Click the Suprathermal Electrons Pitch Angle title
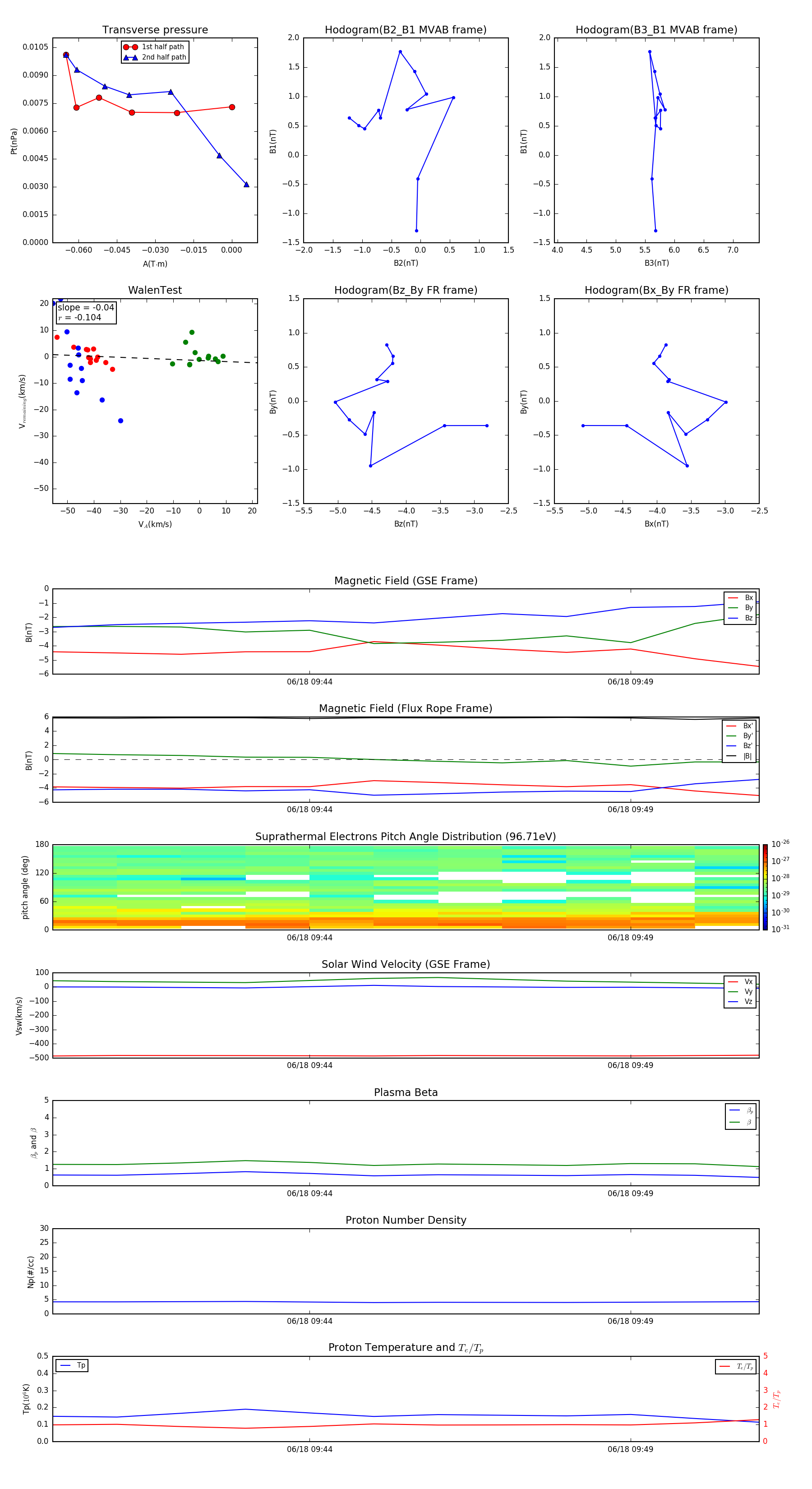This screenshot has width=812, height=1489. point(406,837)
